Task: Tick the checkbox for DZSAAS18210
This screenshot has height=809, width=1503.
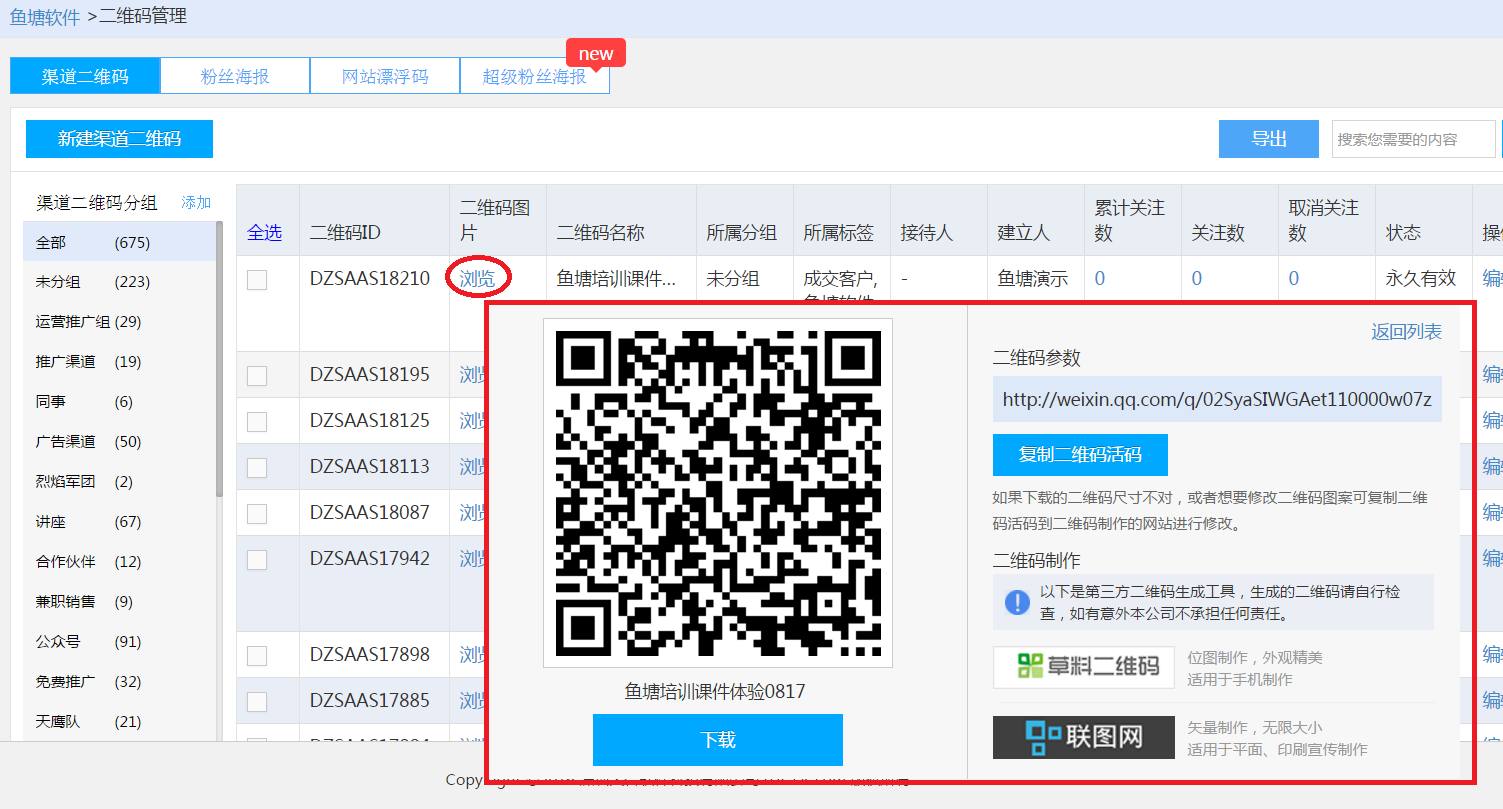Action: pos(257,280)
